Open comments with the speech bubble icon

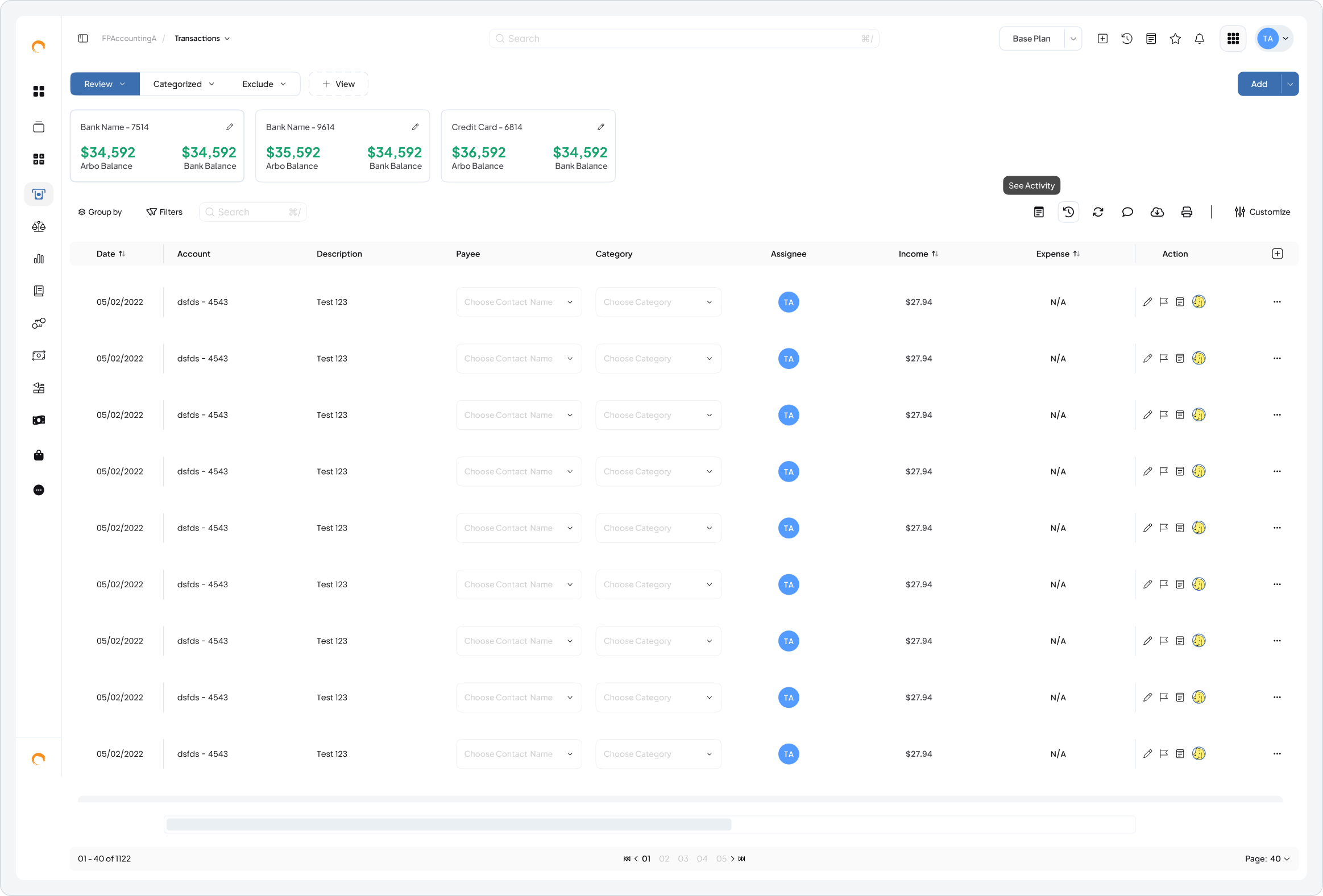point(1128,211)
